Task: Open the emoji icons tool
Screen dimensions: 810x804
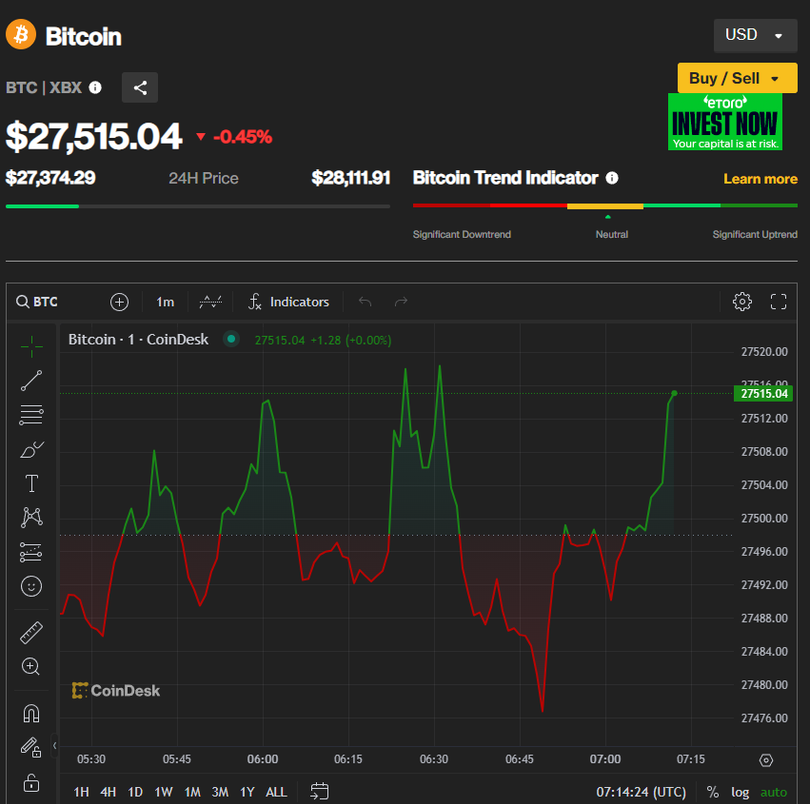Action: pos(31,586)
